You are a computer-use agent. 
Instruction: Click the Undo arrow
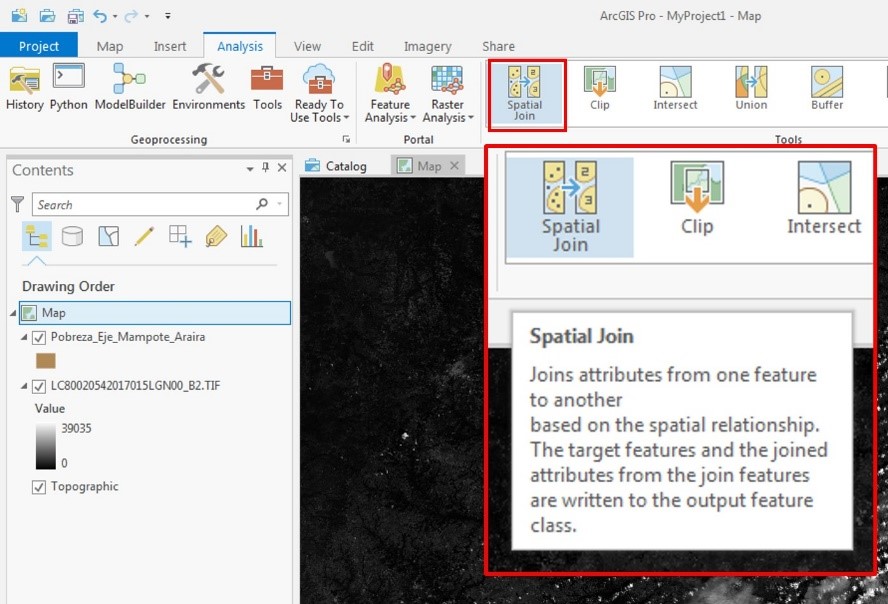100,16
